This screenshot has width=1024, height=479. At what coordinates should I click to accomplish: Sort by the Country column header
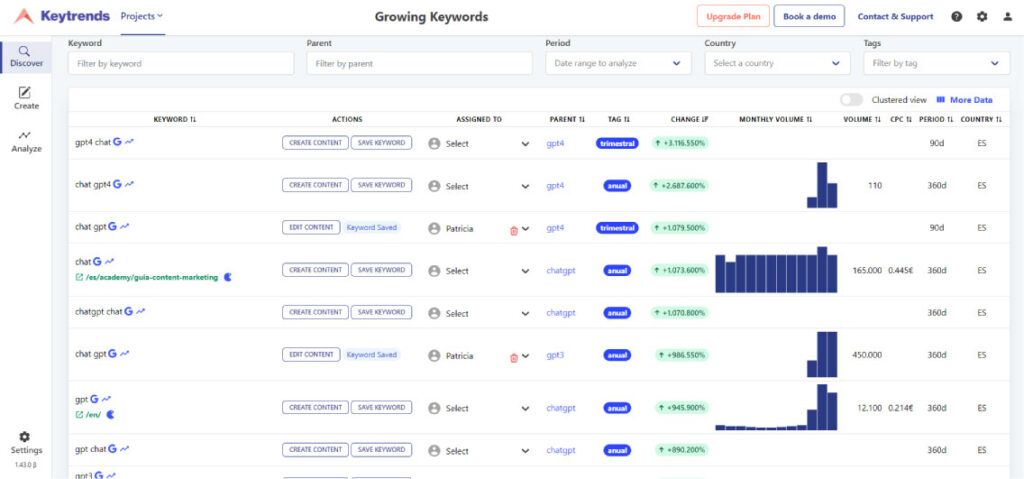coord(982,120)
